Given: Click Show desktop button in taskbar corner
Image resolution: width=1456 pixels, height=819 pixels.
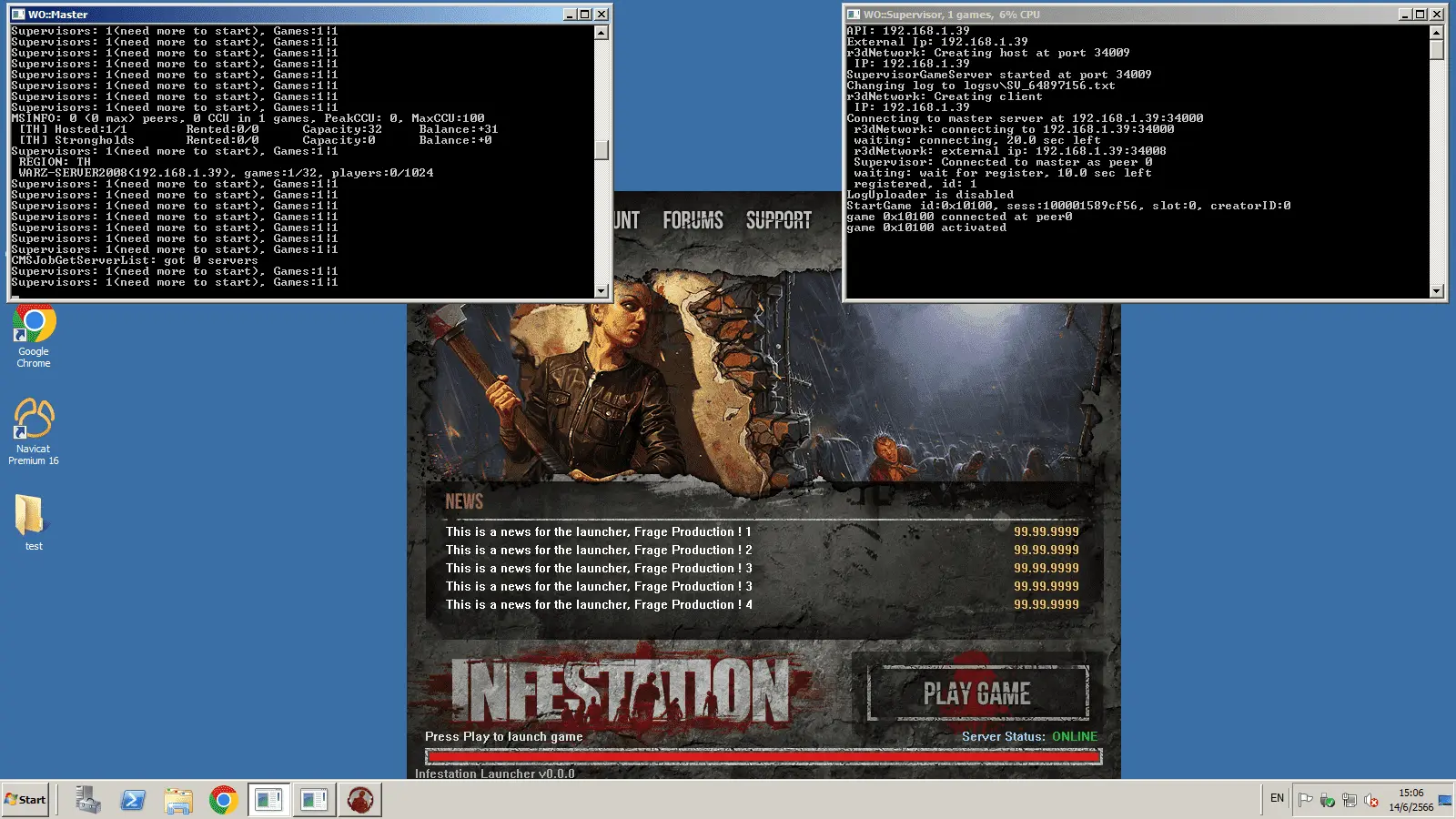Looking at the screenshot, I should [1446, 800].
